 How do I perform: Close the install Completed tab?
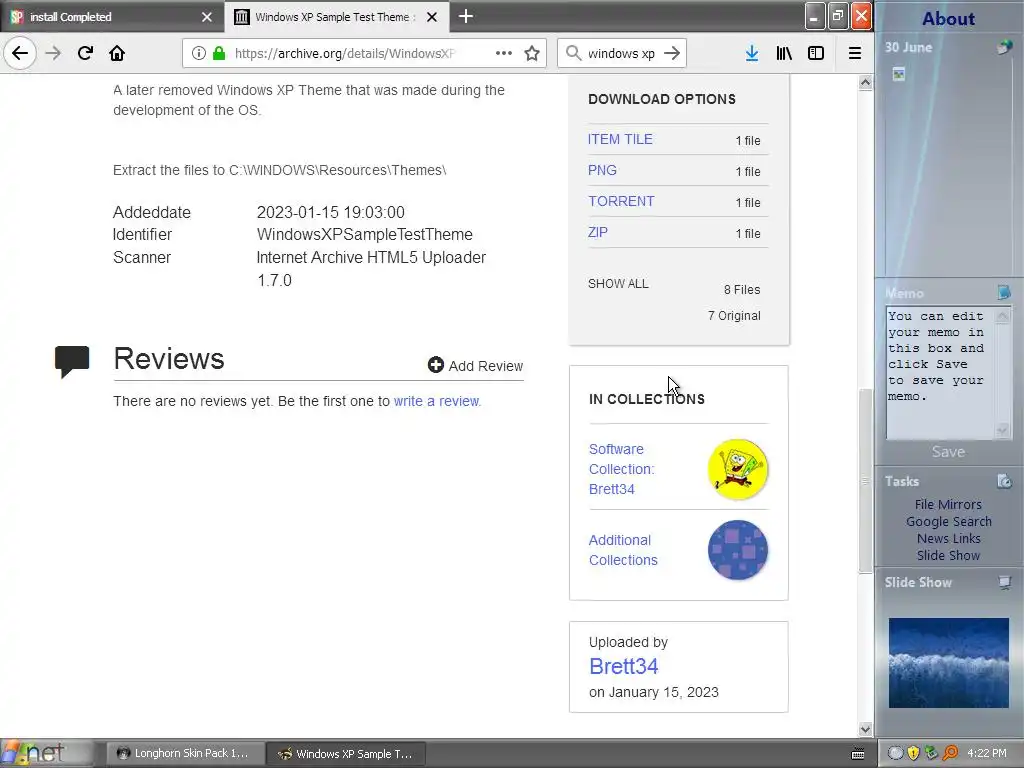tap(206, 17)
